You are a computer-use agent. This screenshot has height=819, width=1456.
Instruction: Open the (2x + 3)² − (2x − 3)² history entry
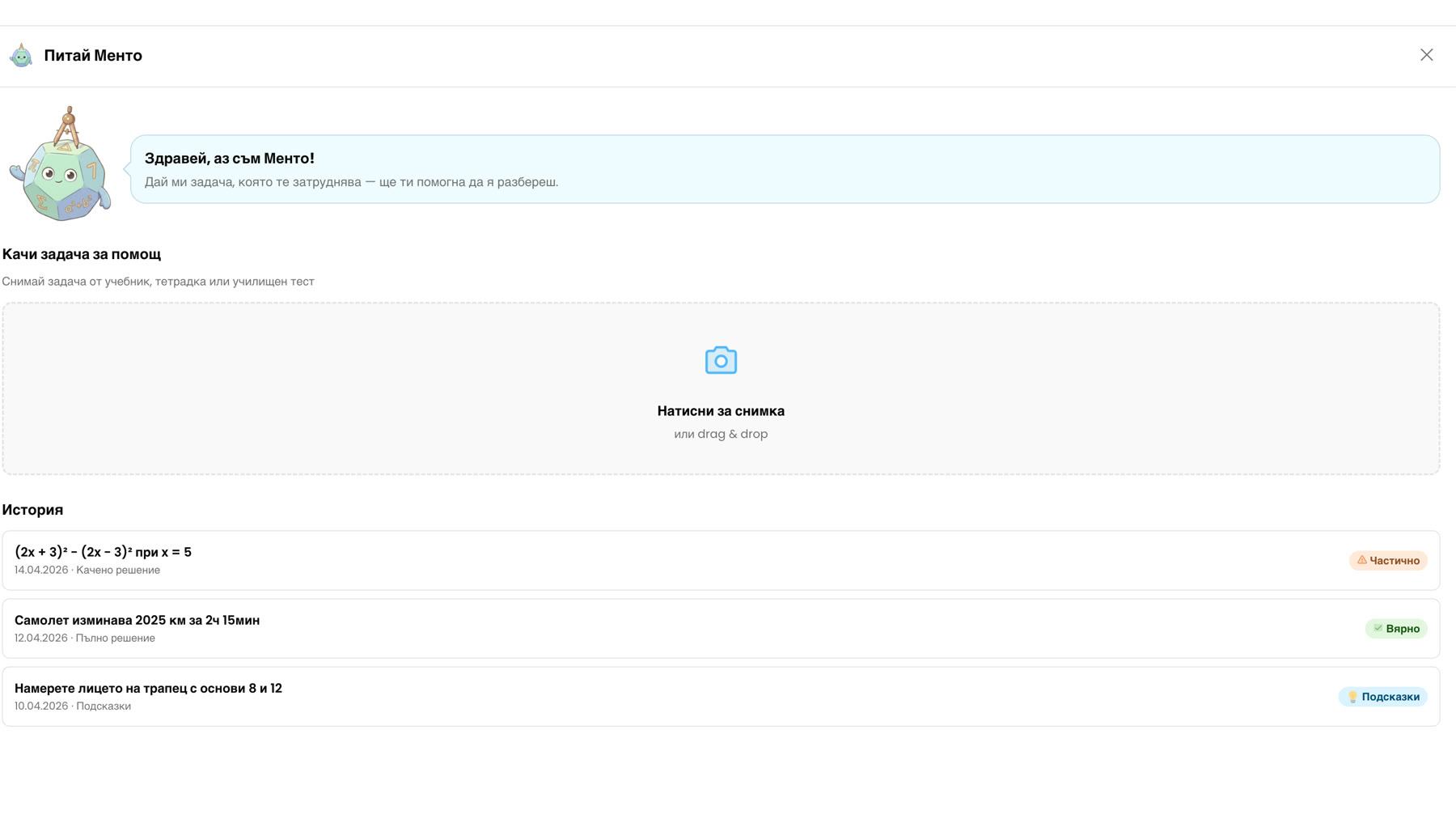coord(721,560)
